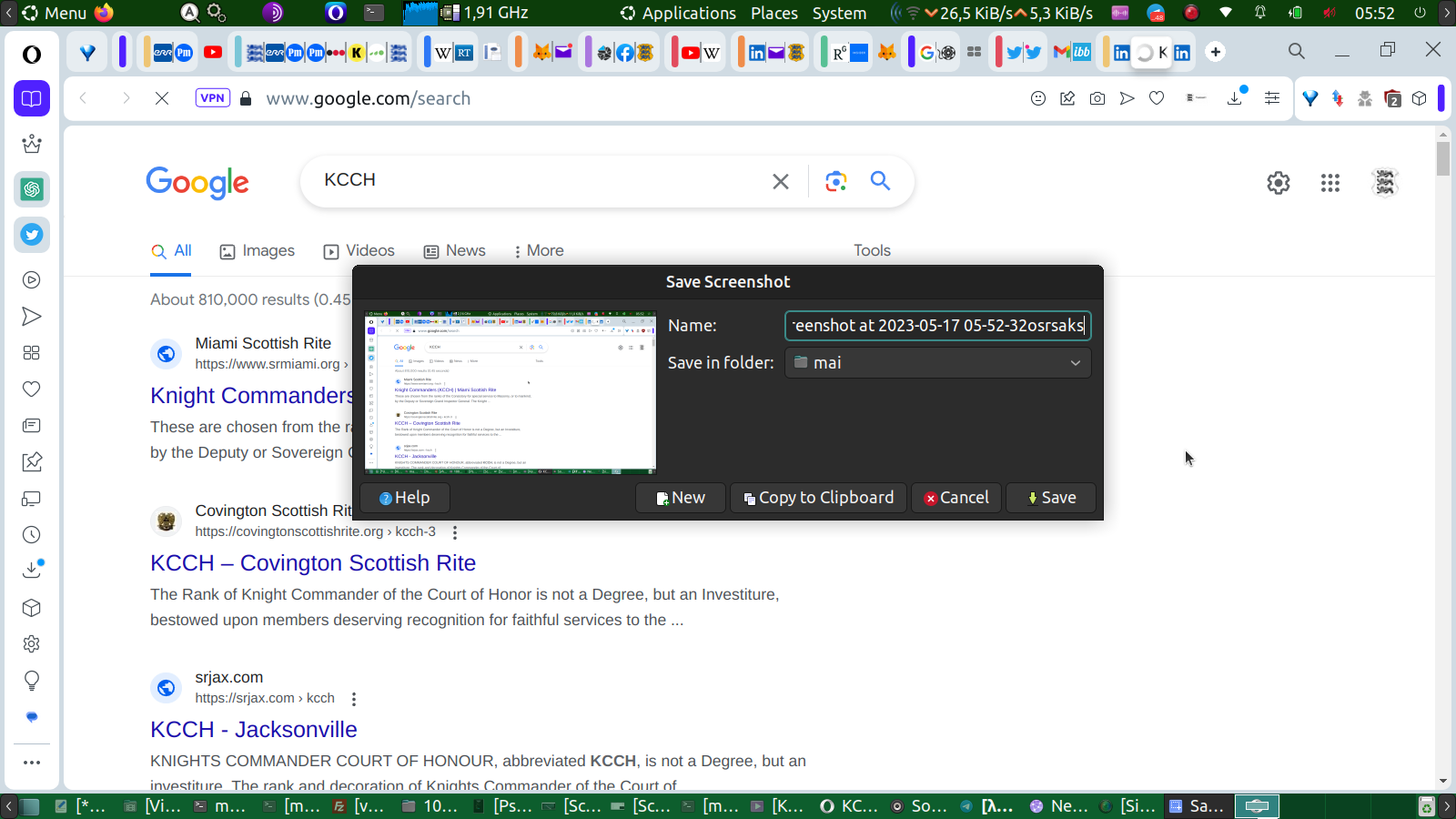Open a new tab with plus button
1456x819 pixels.
coord(1216,52)
